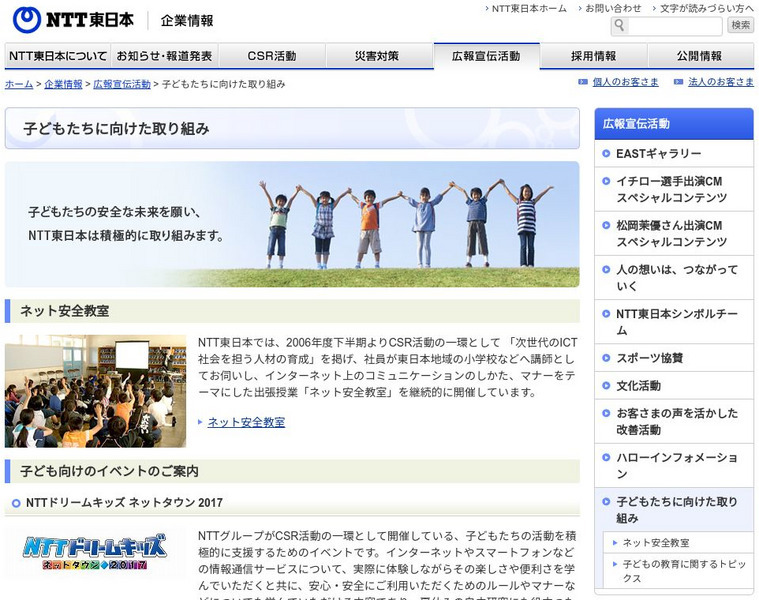Open NTT東日本シンボルチーム sidebar item
This screenshot has height=600, width=759.
[x=674, y=322]
